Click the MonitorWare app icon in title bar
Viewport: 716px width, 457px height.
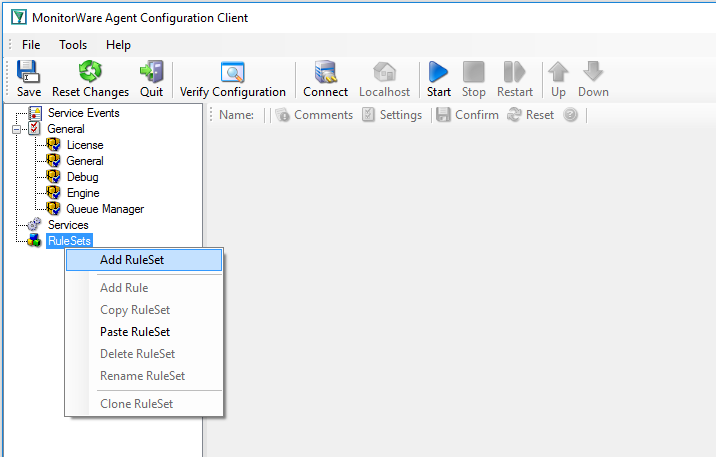click(19, 17)
